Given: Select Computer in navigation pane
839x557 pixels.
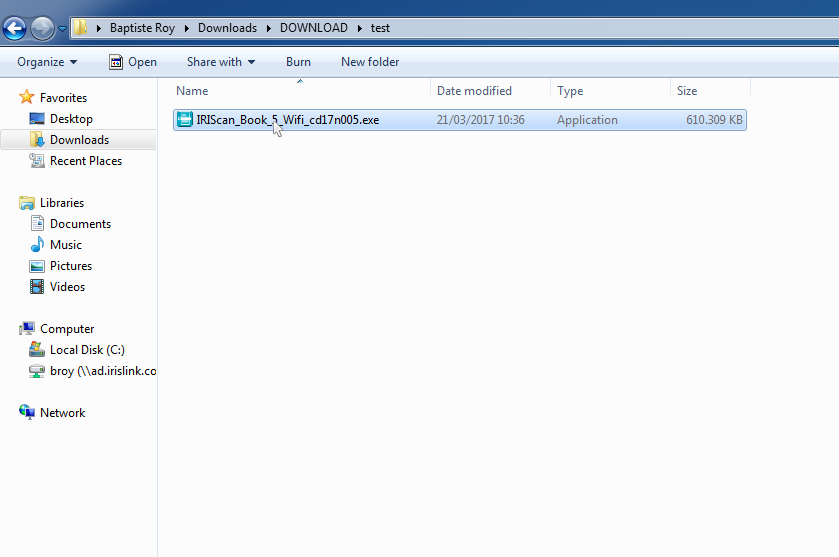Looking at the screenshot, I should click(x=67, y=329).
